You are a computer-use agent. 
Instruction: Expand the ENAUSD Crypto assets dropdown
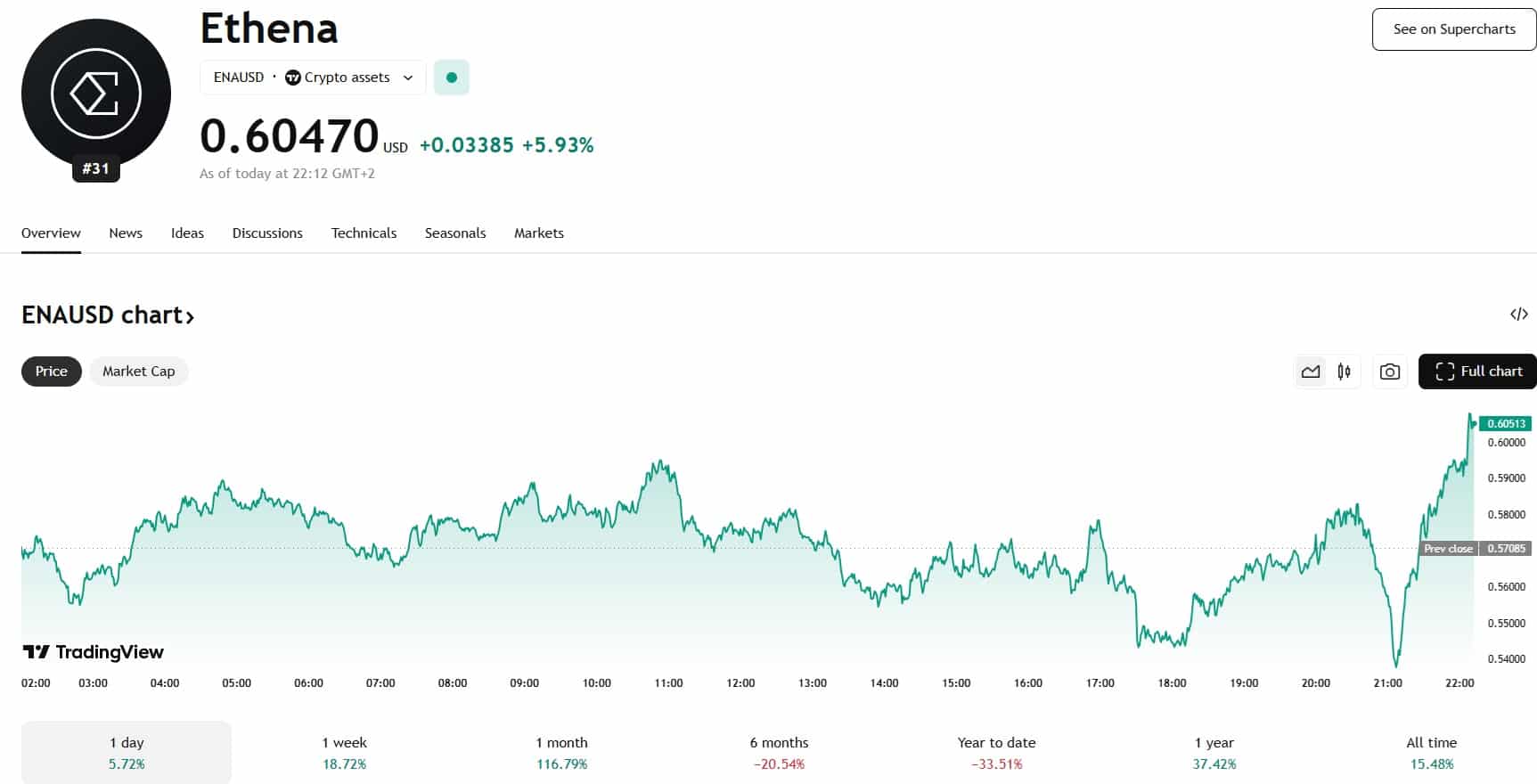pyautogui.click(x=313, y=78)
